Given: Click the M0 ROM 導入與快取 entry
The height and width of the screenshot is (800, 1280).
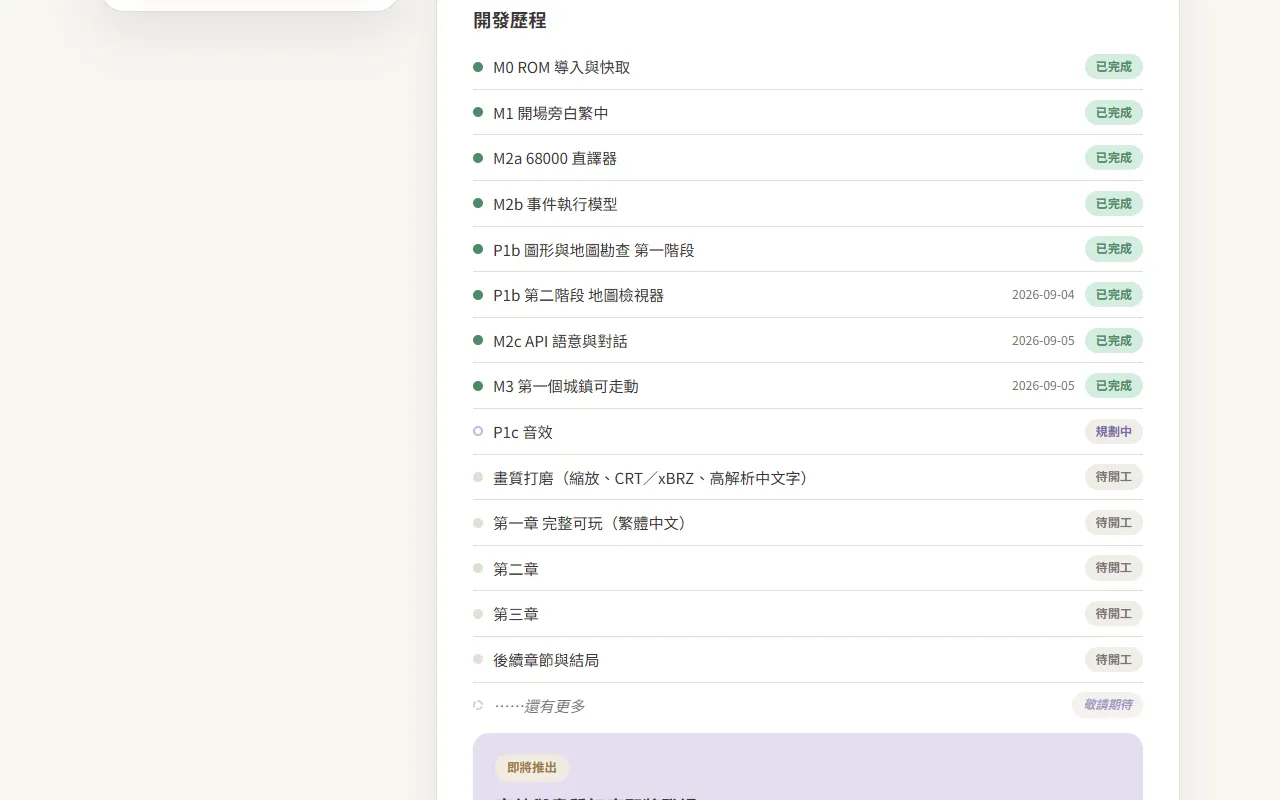Looking at the screenshot, I should point(562,67).
